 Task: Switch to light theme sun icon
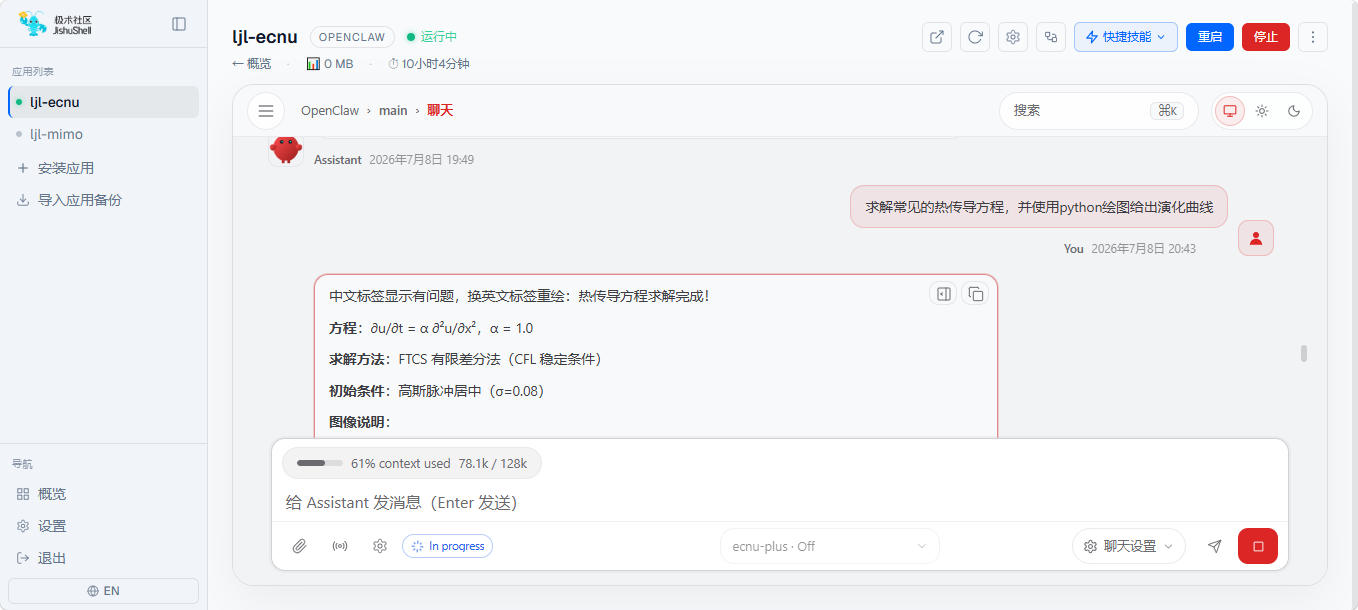[x=1262, y=111]
